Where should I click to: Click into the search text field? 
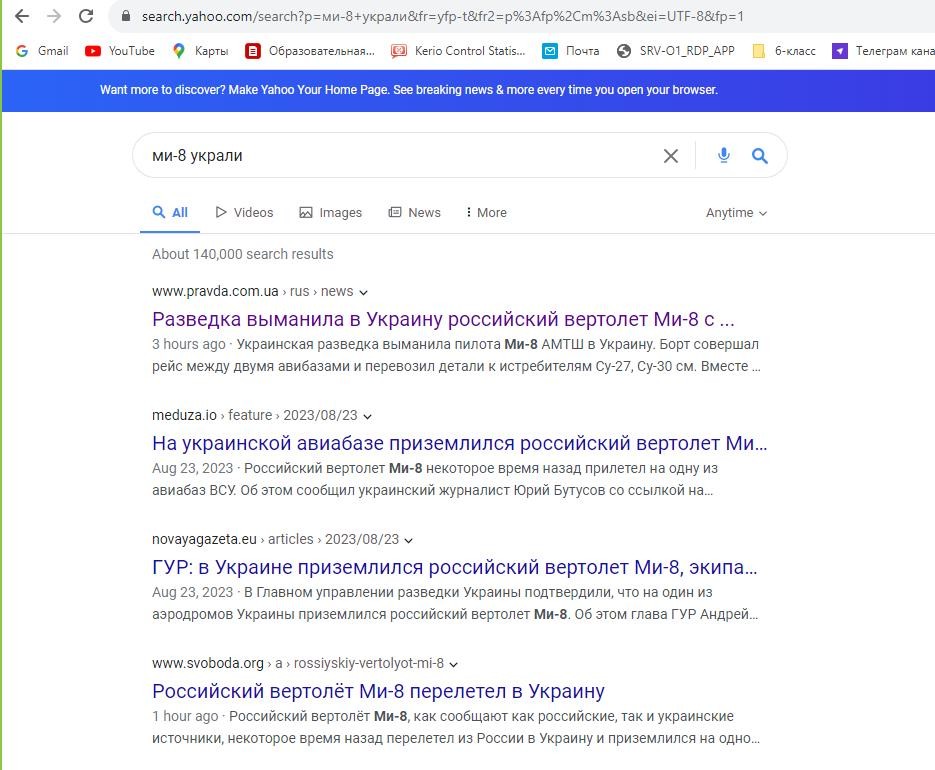click(400, 156)
